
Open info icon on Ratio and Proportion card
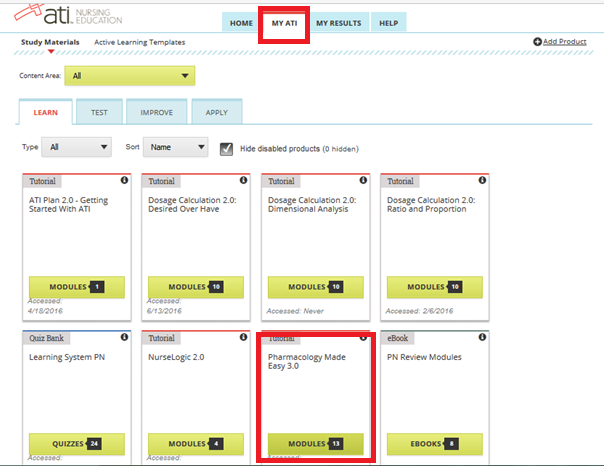tap(482, 180)
